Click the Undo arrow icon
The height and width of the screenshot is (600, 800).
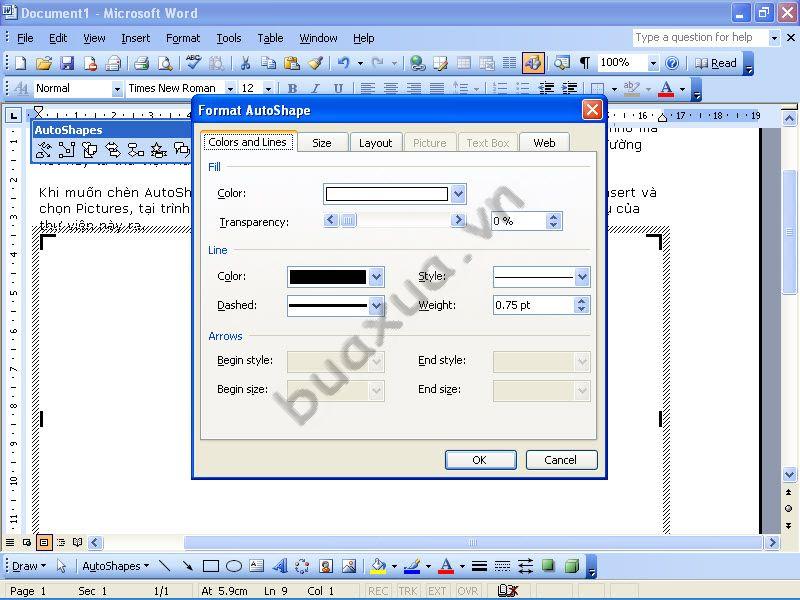tap(344, 63)
